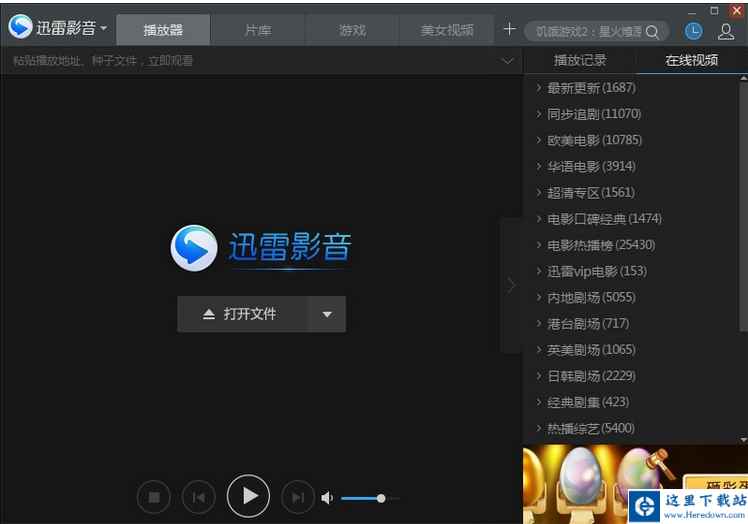This screenshot has height=524, width=748.
Task: Select 热播综艺 (5400) in the list
Action: click(585, 429)
